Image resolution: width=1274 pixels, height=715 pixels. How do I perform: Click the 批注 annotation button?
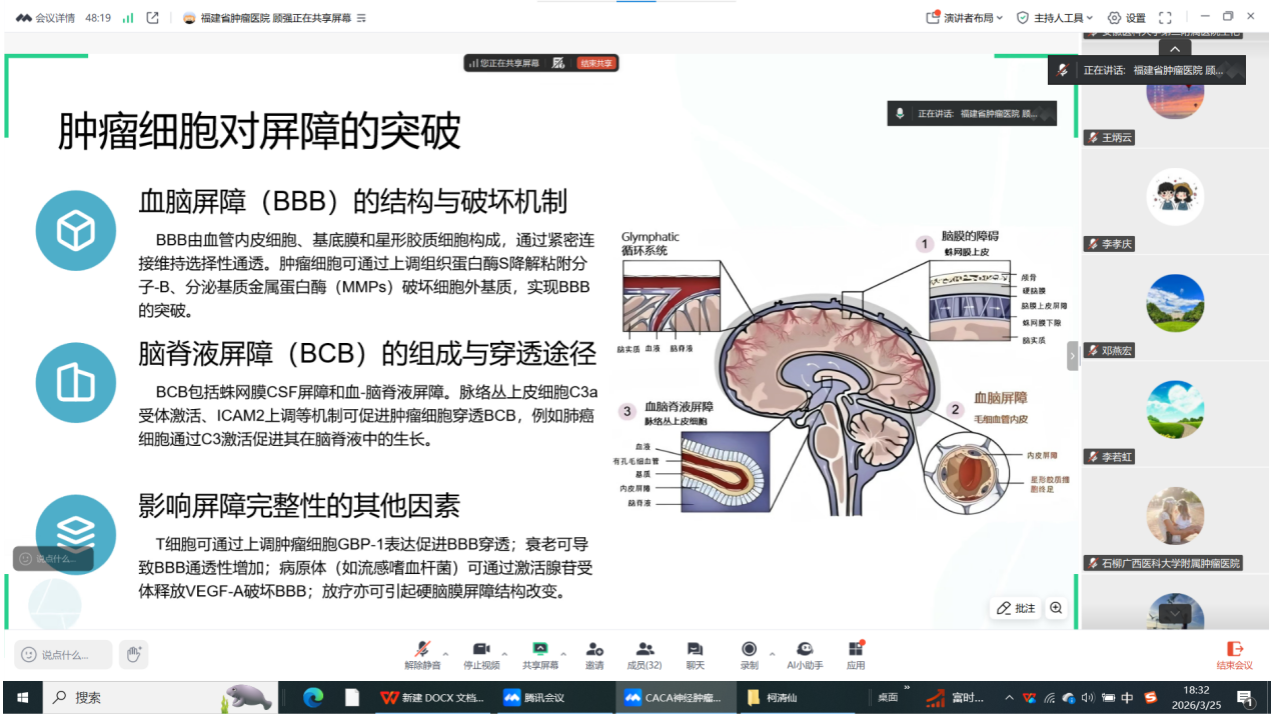tap(1016, 608)
